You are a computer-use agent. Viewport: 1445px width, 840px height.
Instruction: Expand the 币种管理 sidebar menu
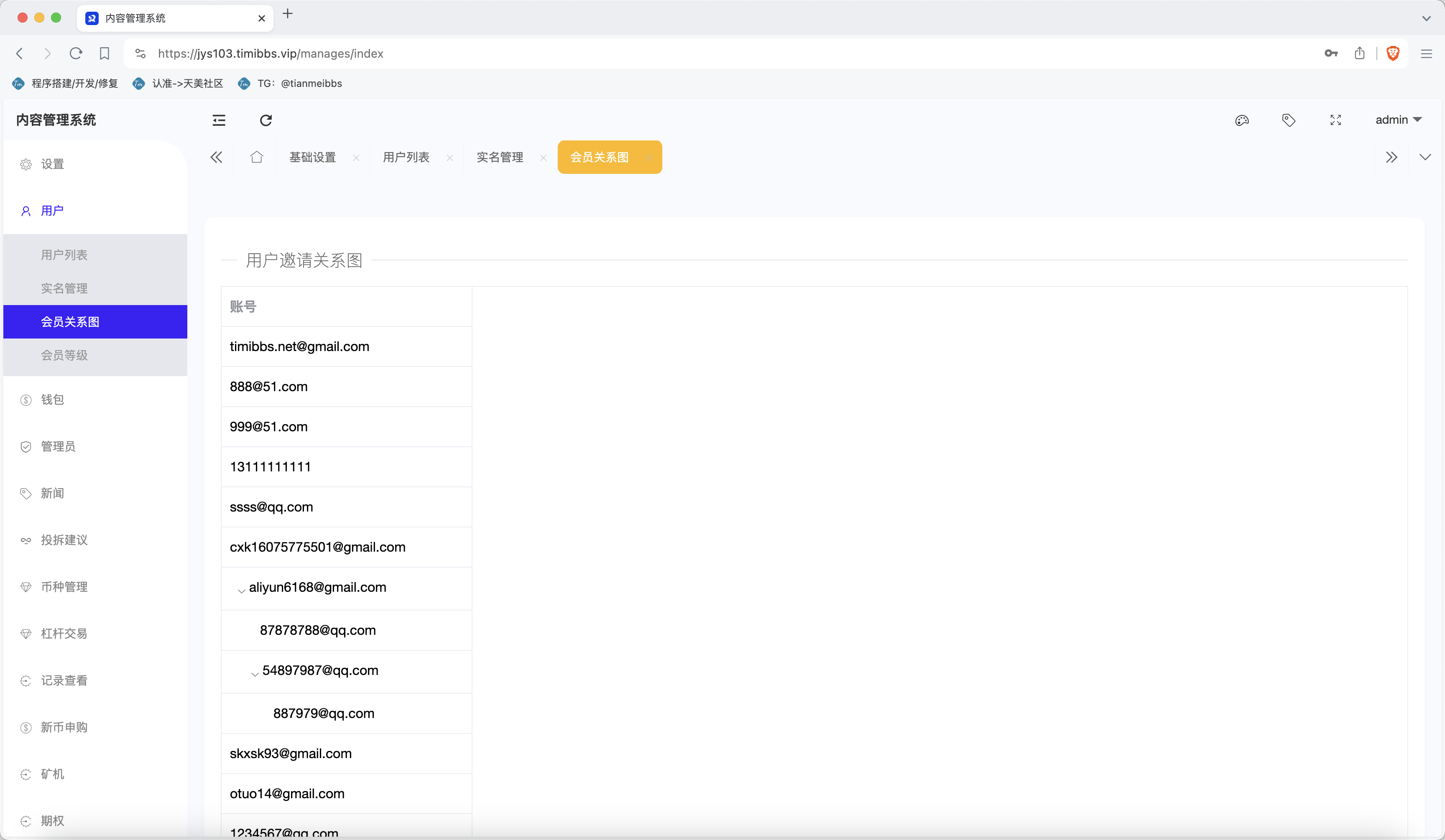95,587
